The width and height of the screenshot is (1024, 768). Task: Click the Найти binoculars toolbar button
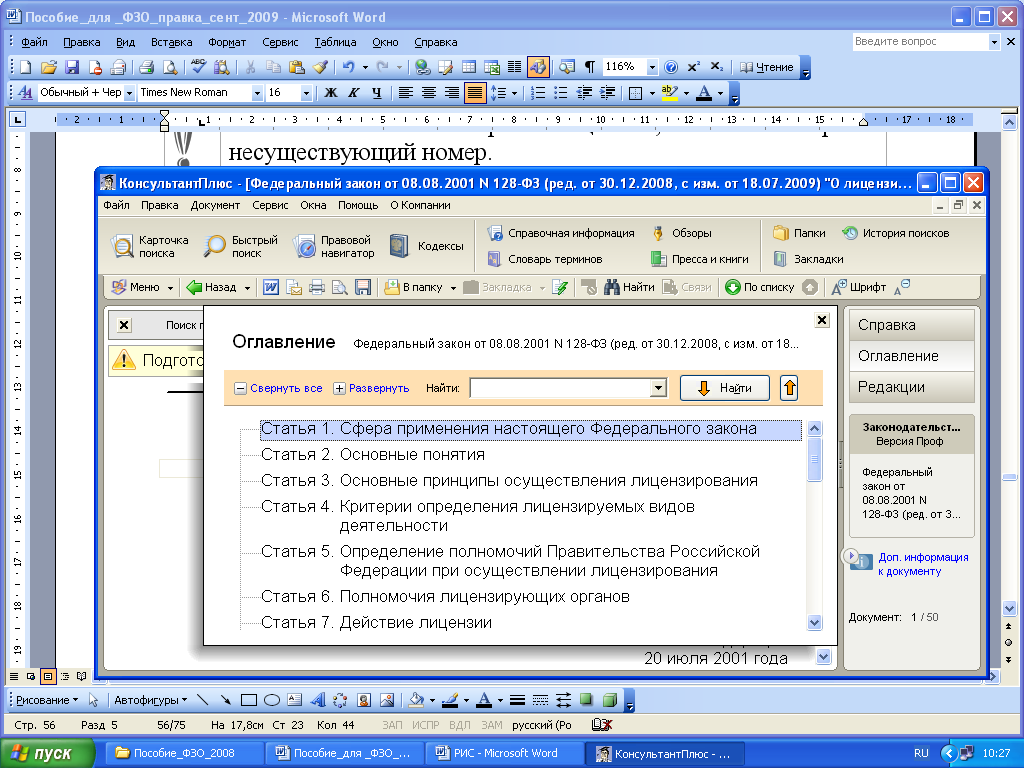click(x=629, y=287)
